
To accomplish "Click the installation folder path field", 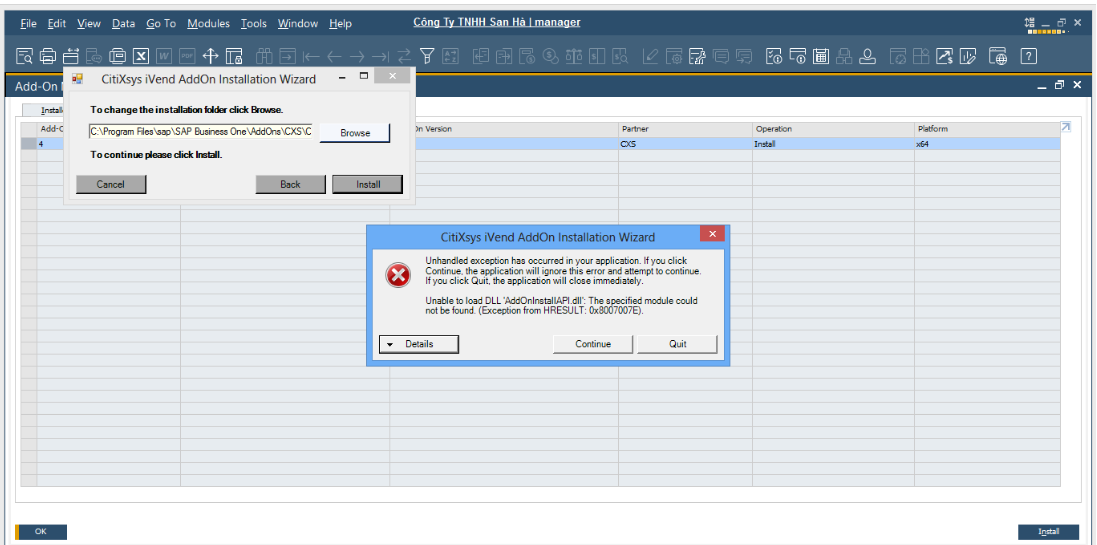I will [201, 132].
